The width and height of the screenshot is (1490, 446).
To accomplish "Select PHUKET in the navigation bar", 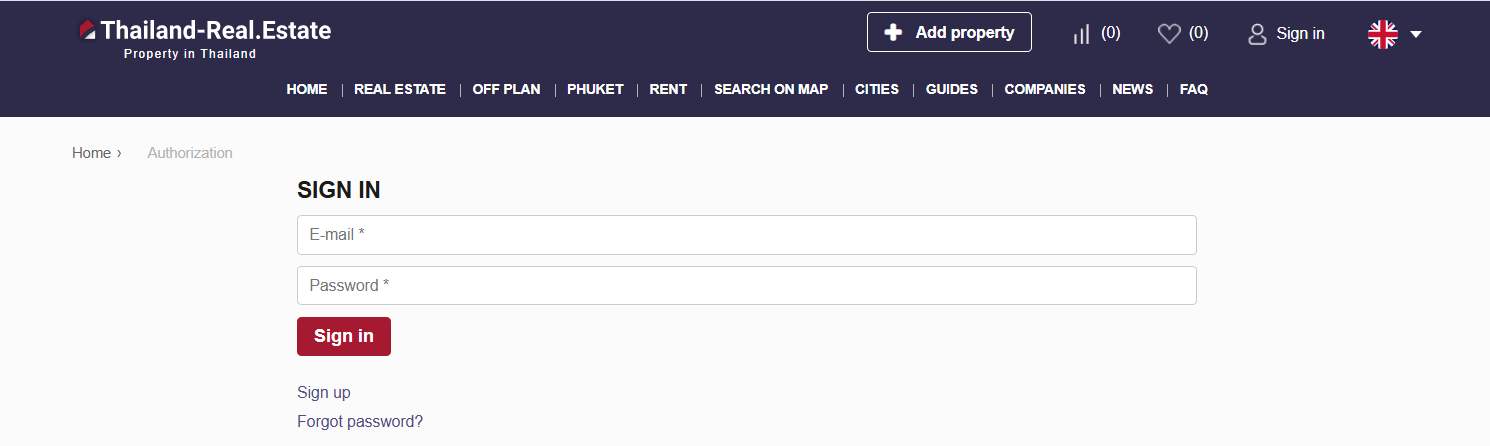I will 595,89.
